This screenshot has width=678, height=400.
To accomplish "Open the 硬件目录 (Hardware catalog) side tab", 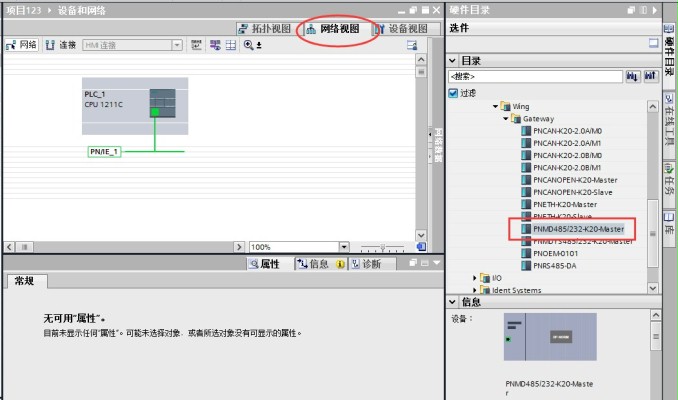I will point(669,55).
